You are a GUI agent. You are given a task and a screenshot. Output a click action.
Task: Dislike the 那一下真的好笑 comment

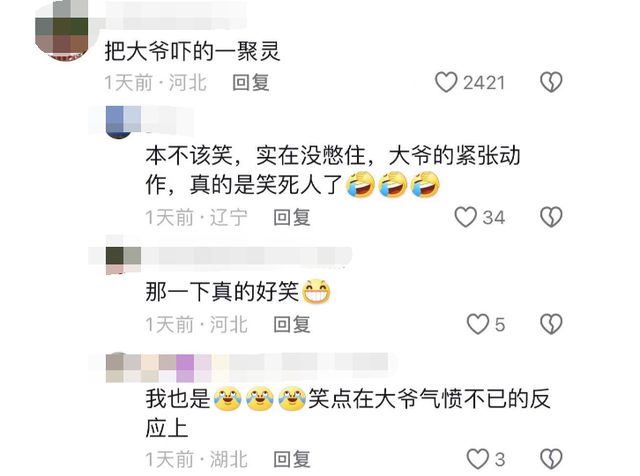point(551,324)
